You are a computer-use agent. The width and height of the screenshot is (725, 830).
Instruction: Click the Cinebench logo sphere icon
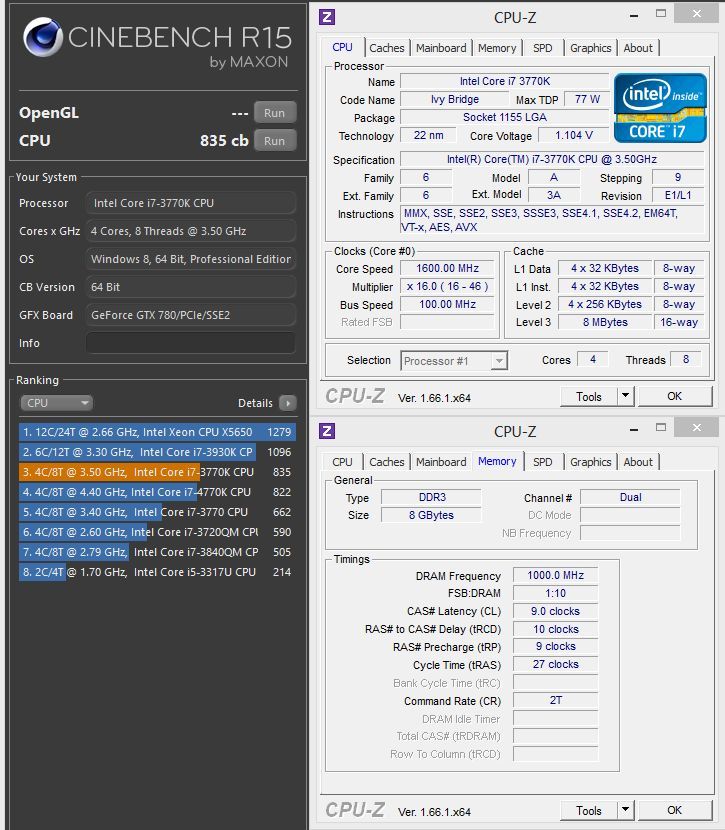tap(43, 37)
